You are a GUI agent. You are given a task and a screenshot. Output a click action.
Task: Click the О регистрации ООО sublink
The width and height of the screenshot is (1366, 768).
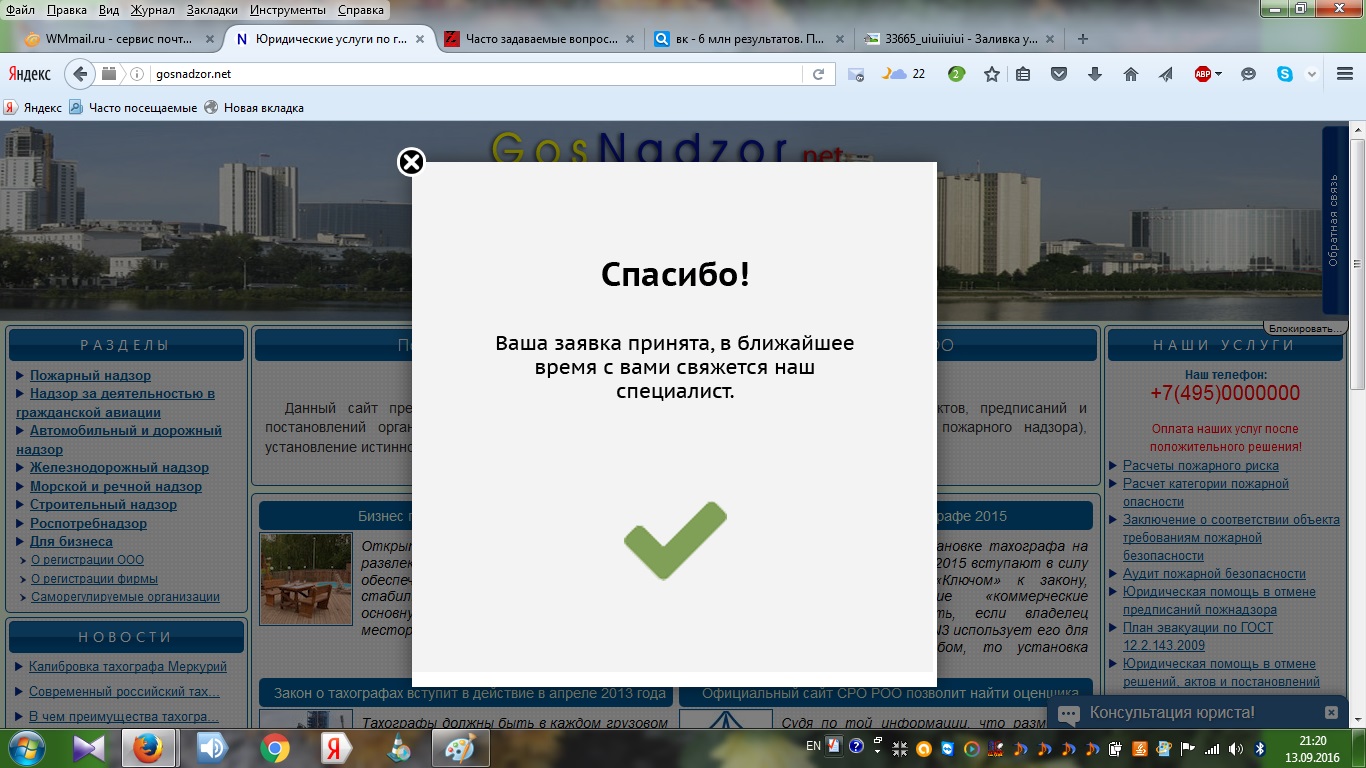[x=87, y=560]
